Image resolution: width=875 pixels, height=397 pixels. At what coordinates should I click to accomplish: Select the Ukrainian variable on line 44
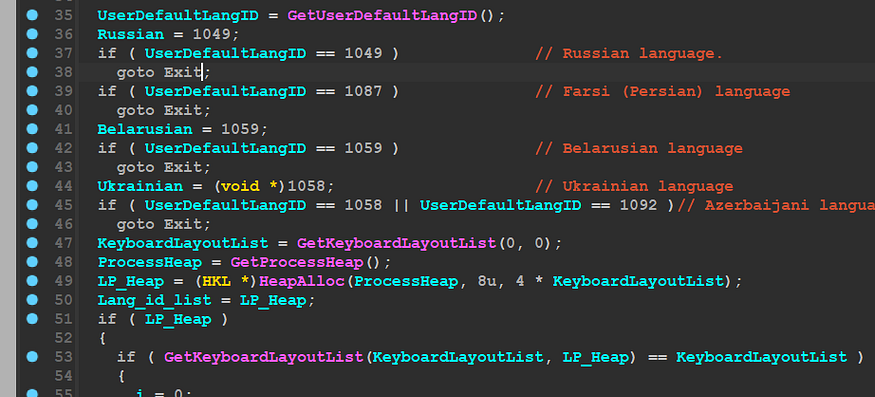[140, 186]
